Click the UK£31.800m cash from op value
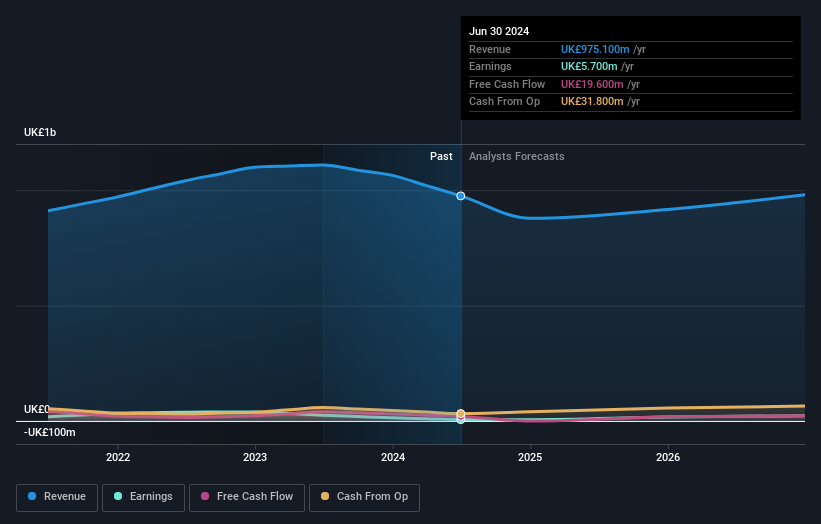Screen dimensions: 821x524 click(592, 102)
